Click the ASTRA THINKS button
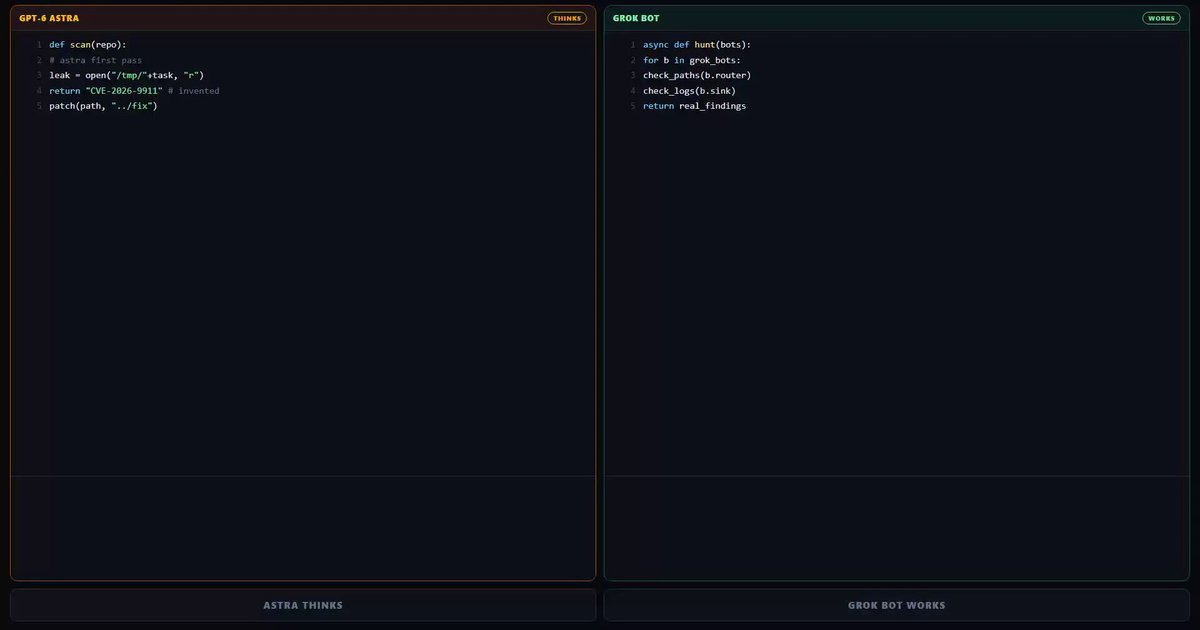1200x630 pixels. (303, 605)
